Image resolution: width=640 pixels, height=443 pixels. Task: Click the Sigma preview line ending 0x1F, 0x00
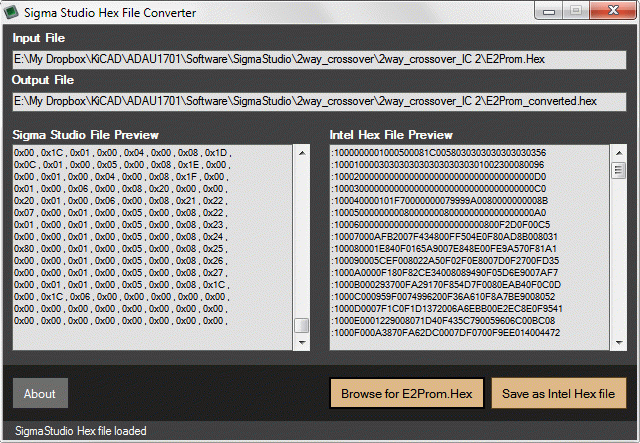121,177
